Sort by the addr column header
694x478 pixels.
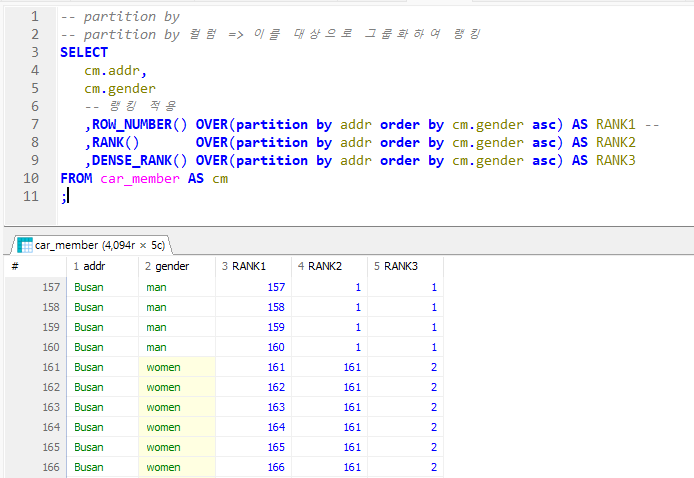(x=102, y=266)
